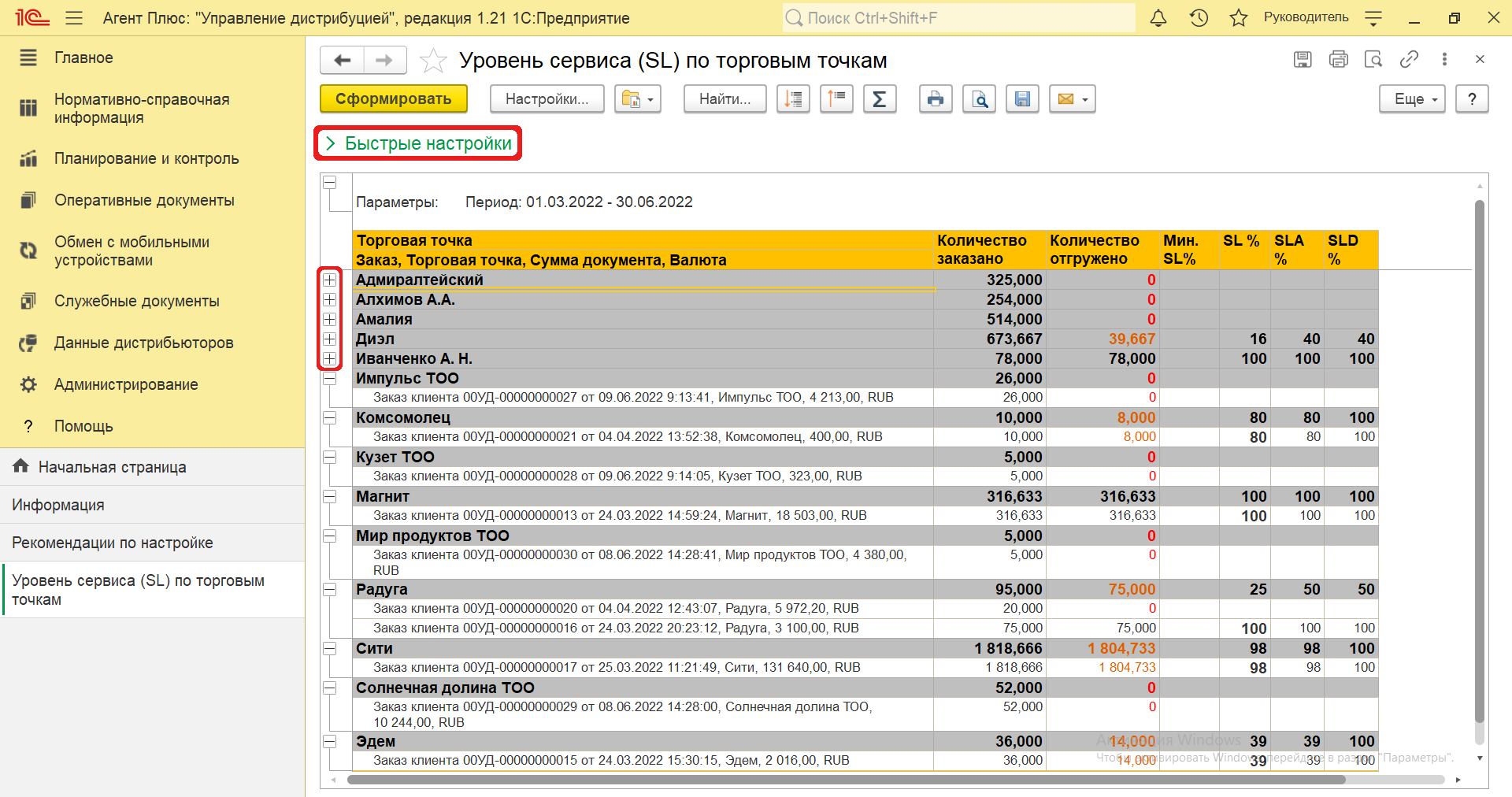
Task: Collapse the Импульс ТОО group
Action: [329, 378]
